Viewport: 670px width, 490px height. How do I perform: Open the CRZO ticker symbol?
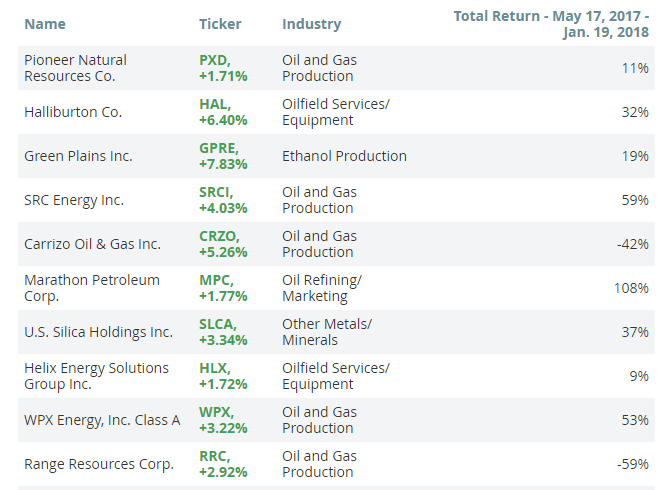pos(218,236)
